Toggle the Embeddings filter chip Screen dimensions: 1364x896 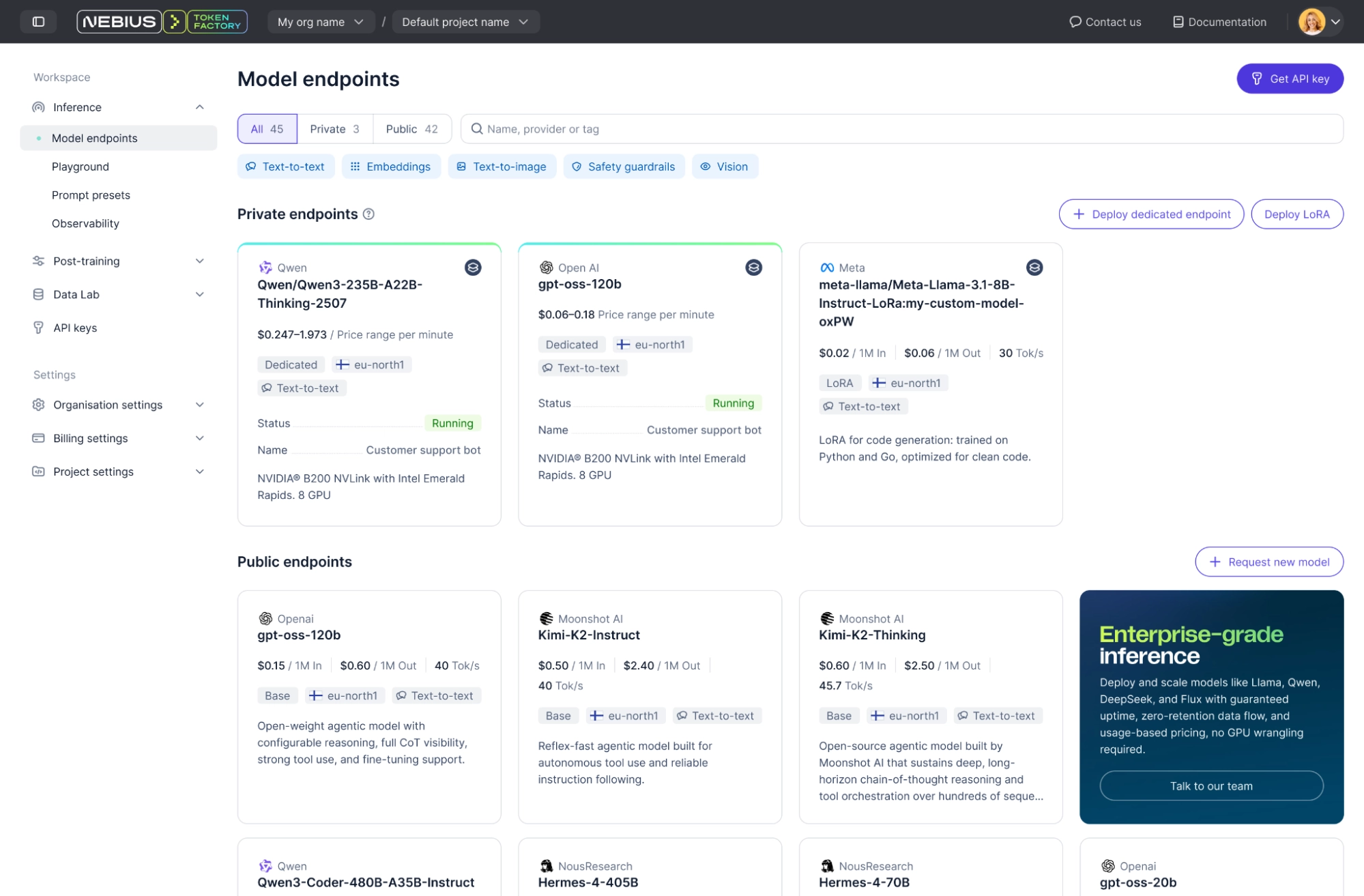(391, 166)
